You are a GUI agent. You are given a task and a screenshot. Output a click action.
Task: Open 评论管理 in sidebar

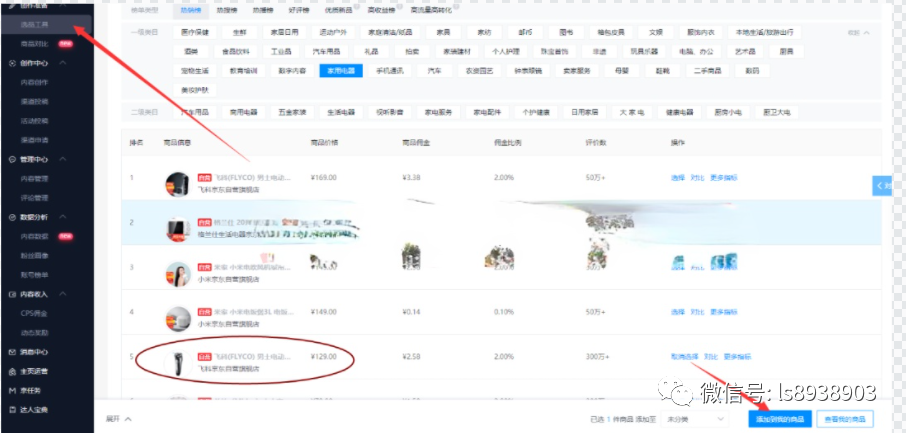point(35,198)
